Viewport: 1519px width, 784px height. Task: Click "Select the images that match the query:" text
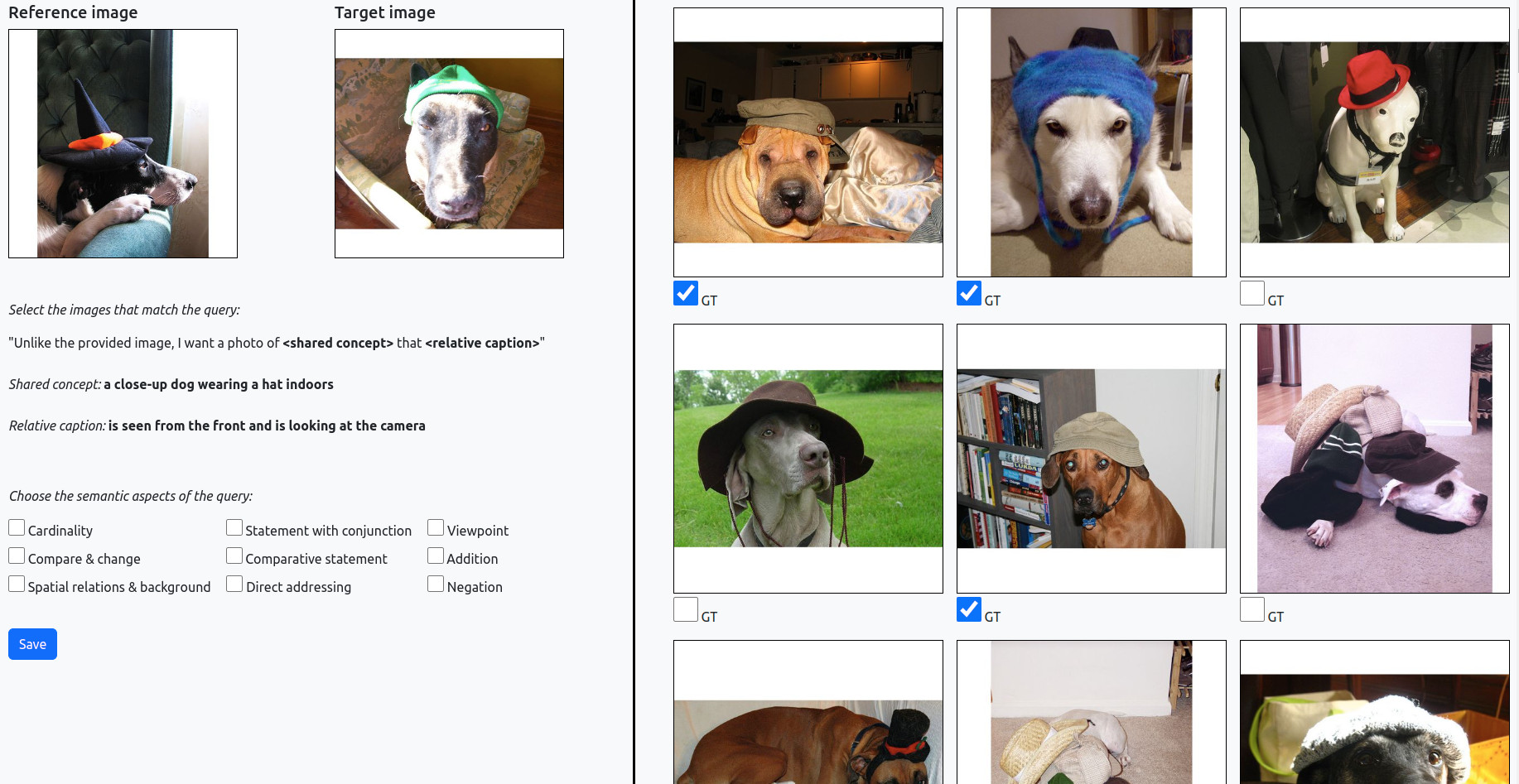tap(124, 310)
